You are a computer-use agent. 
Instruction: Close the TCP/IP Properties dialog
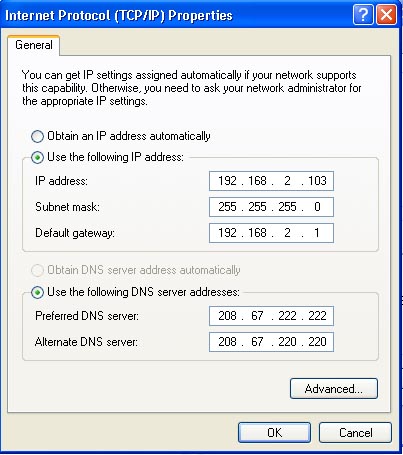coord(386,15)
